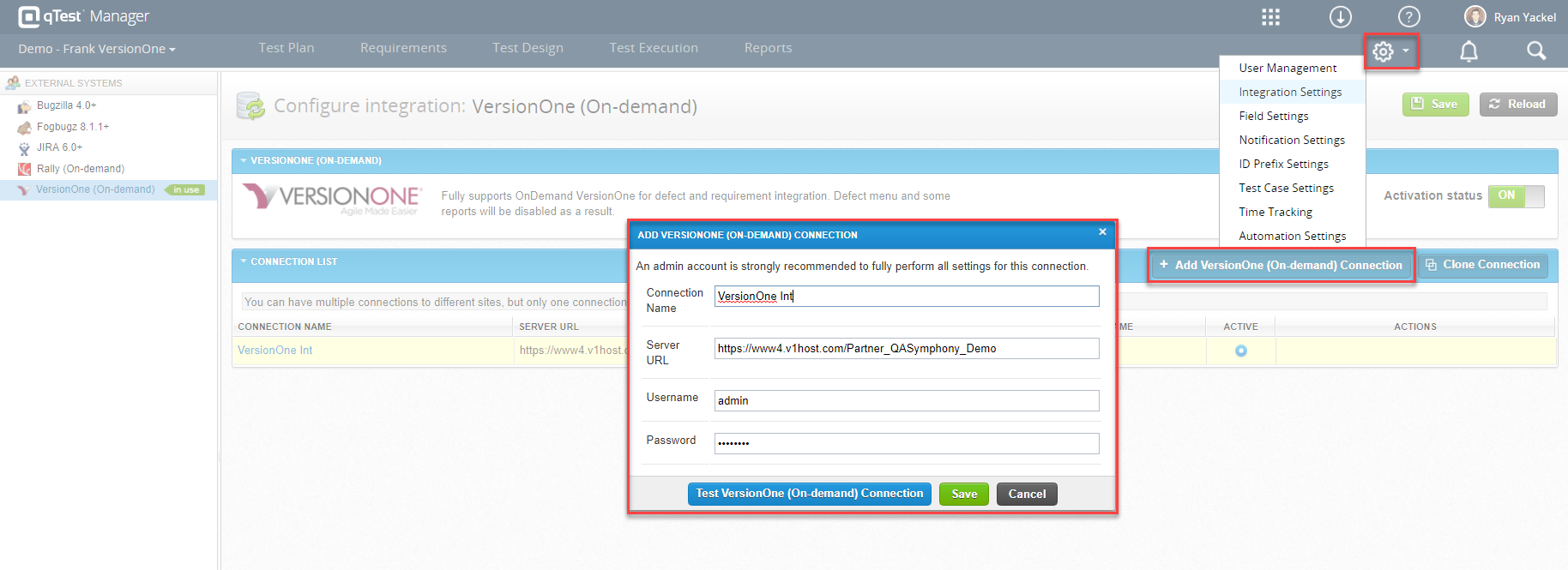Select the Active radio button for VersionOne Int

pos(1240,351)
